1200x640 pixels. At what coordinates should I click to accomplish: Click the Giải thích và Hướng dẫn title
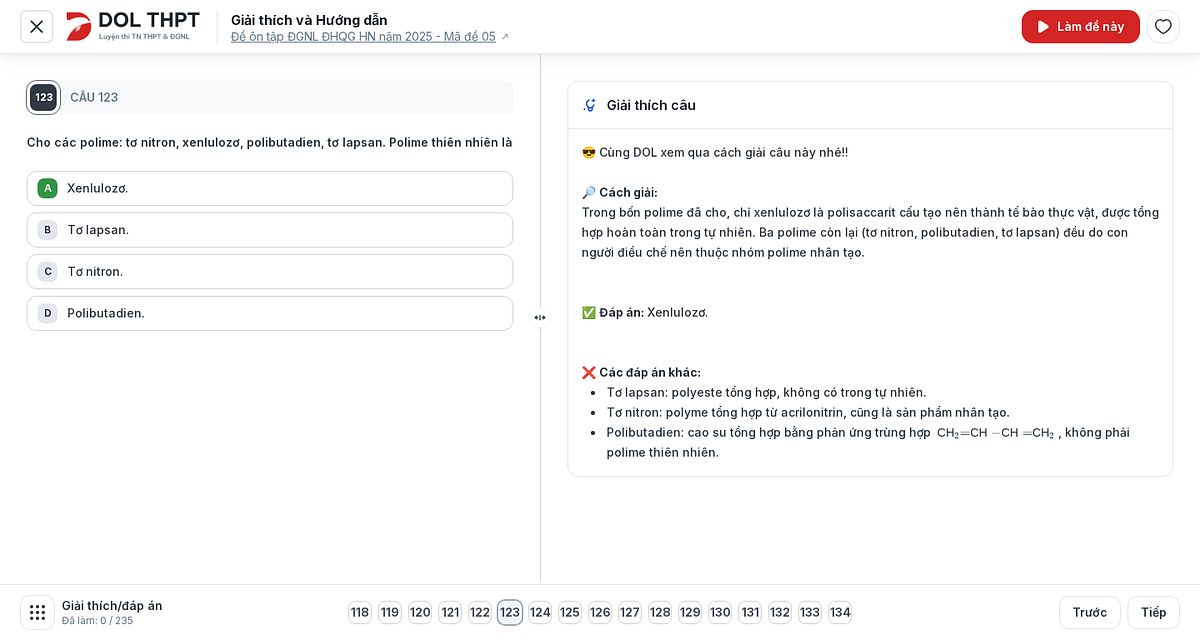click(309, 19)
